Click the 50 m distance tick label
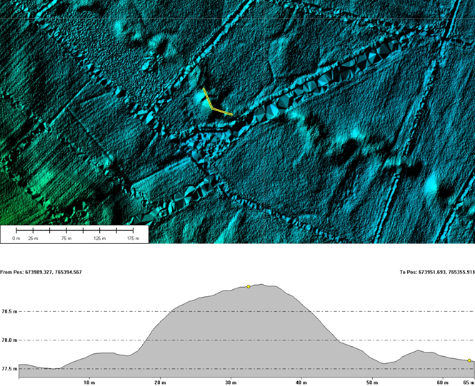The width and height of the screenshot is (475, 386). [372, 383]
